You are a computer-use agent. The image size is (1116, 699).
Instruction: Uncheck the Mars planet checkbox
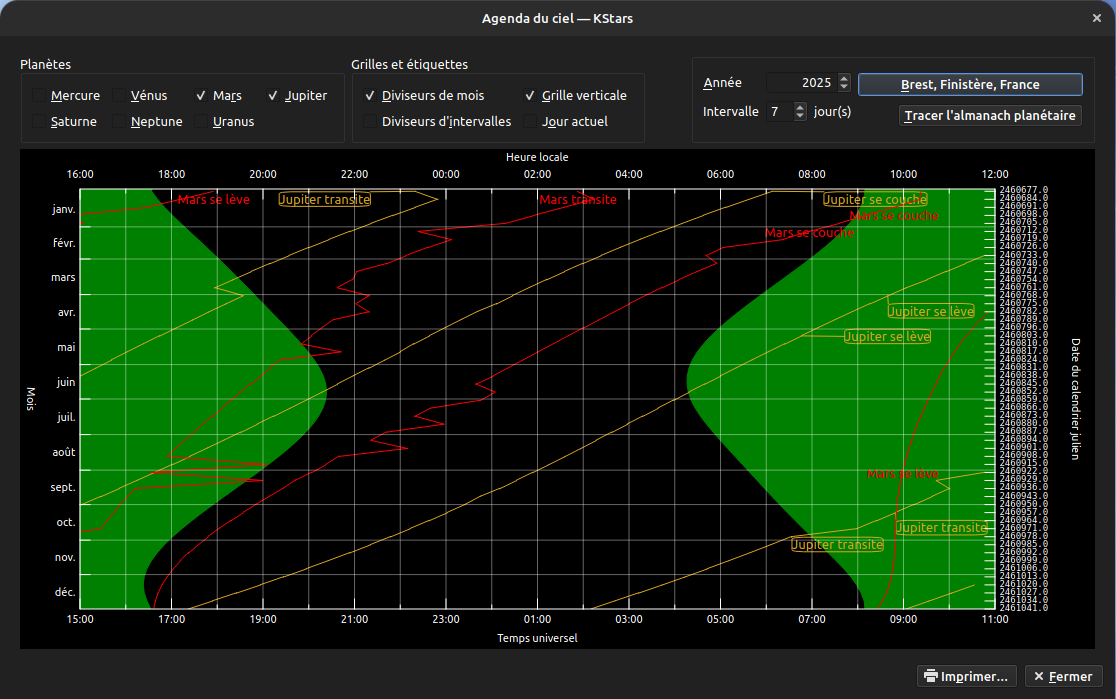click(202, 96)
